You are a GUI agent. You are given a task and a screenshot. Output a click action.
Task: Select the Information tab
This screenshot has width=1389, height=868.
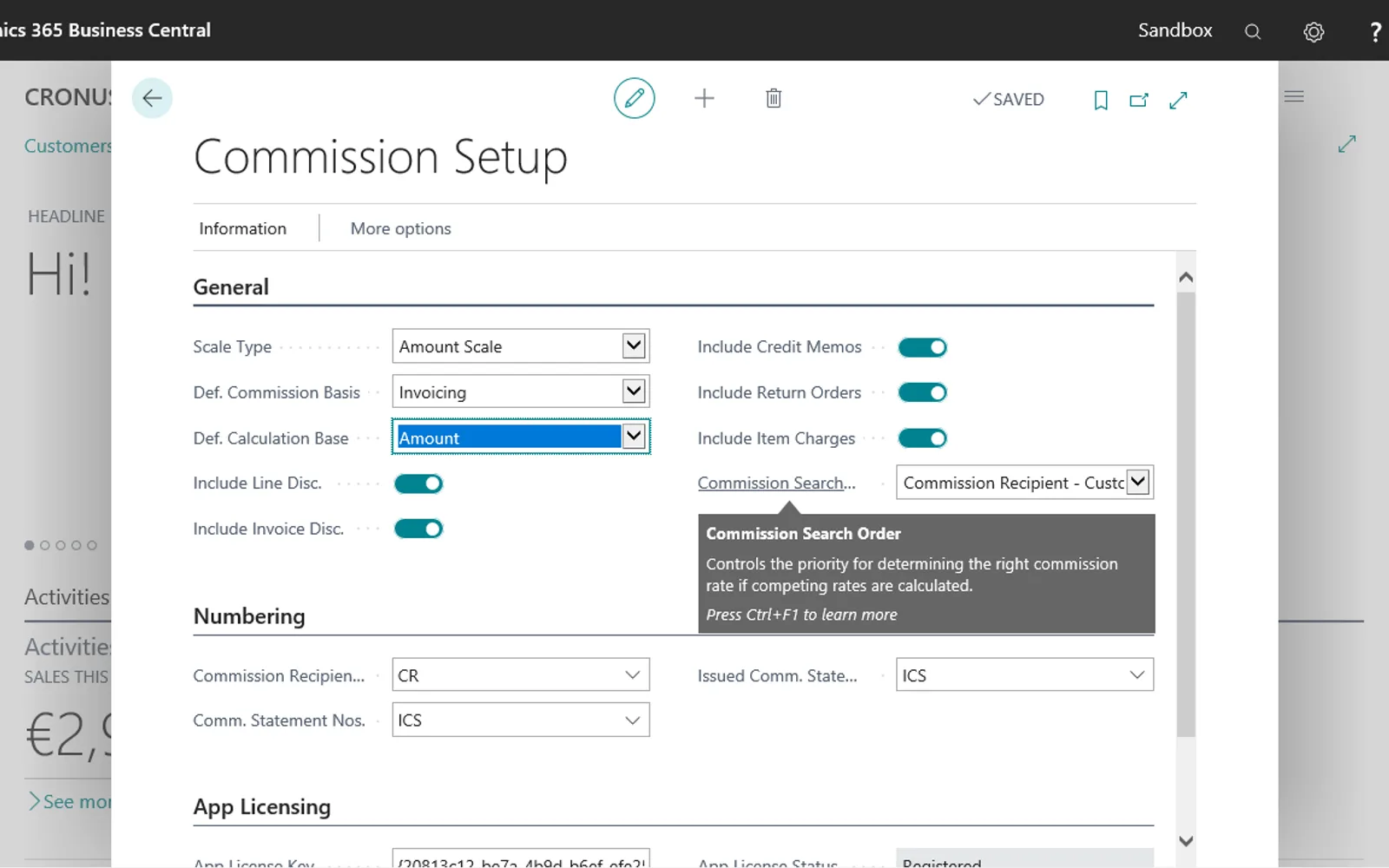(x=242, y=228)
